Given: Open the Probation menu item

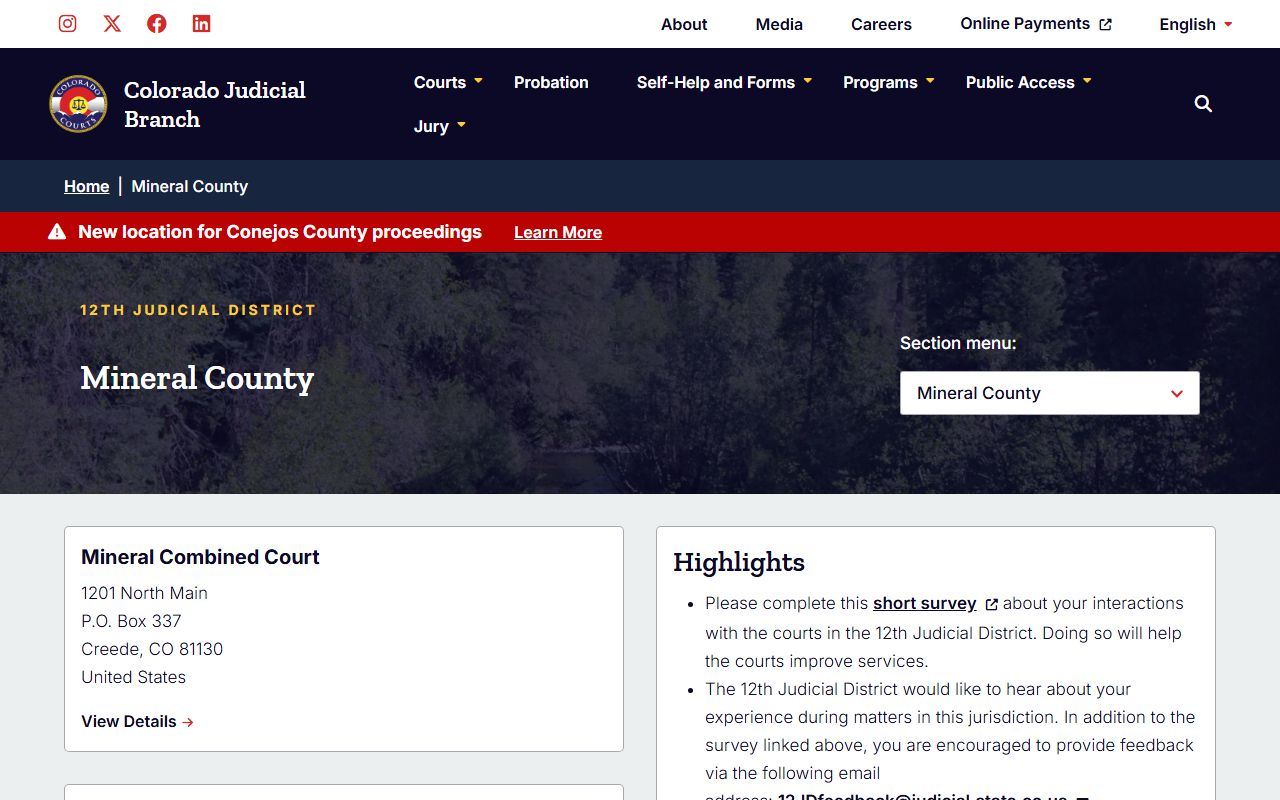Looking at the screenshot, I should [x=551, y=82].
